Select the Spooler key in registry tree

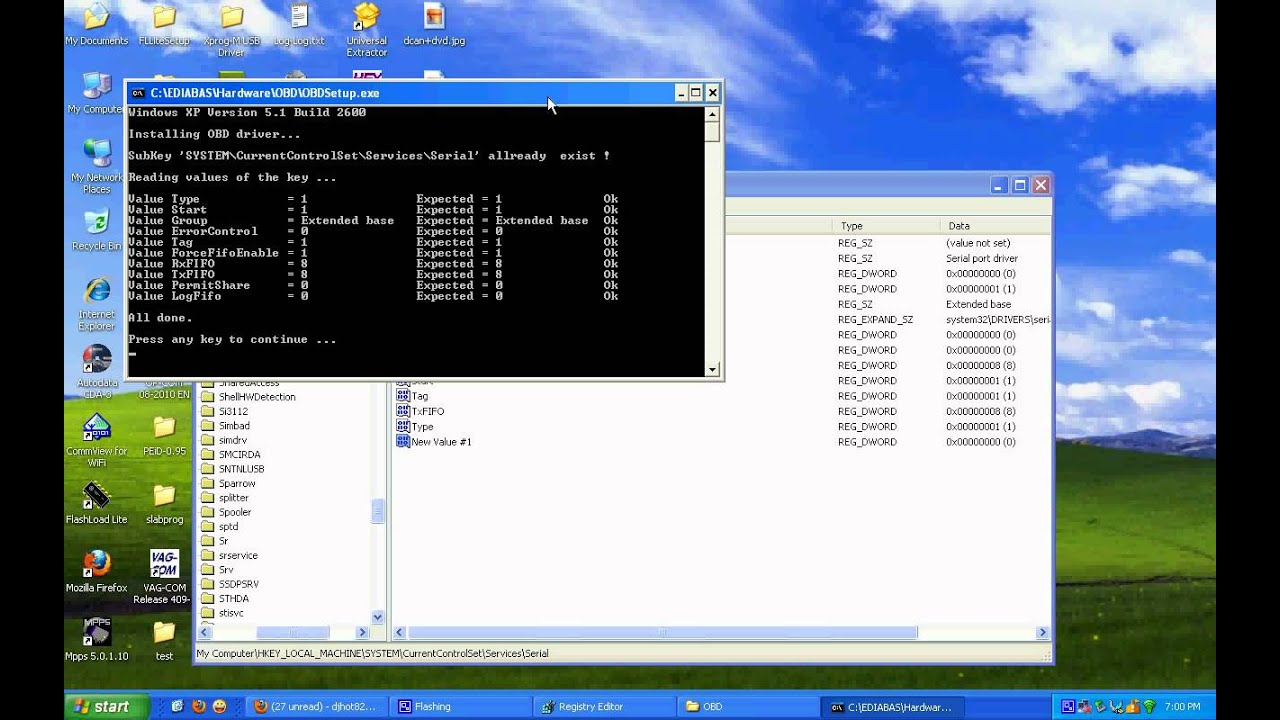click(234, 512)
